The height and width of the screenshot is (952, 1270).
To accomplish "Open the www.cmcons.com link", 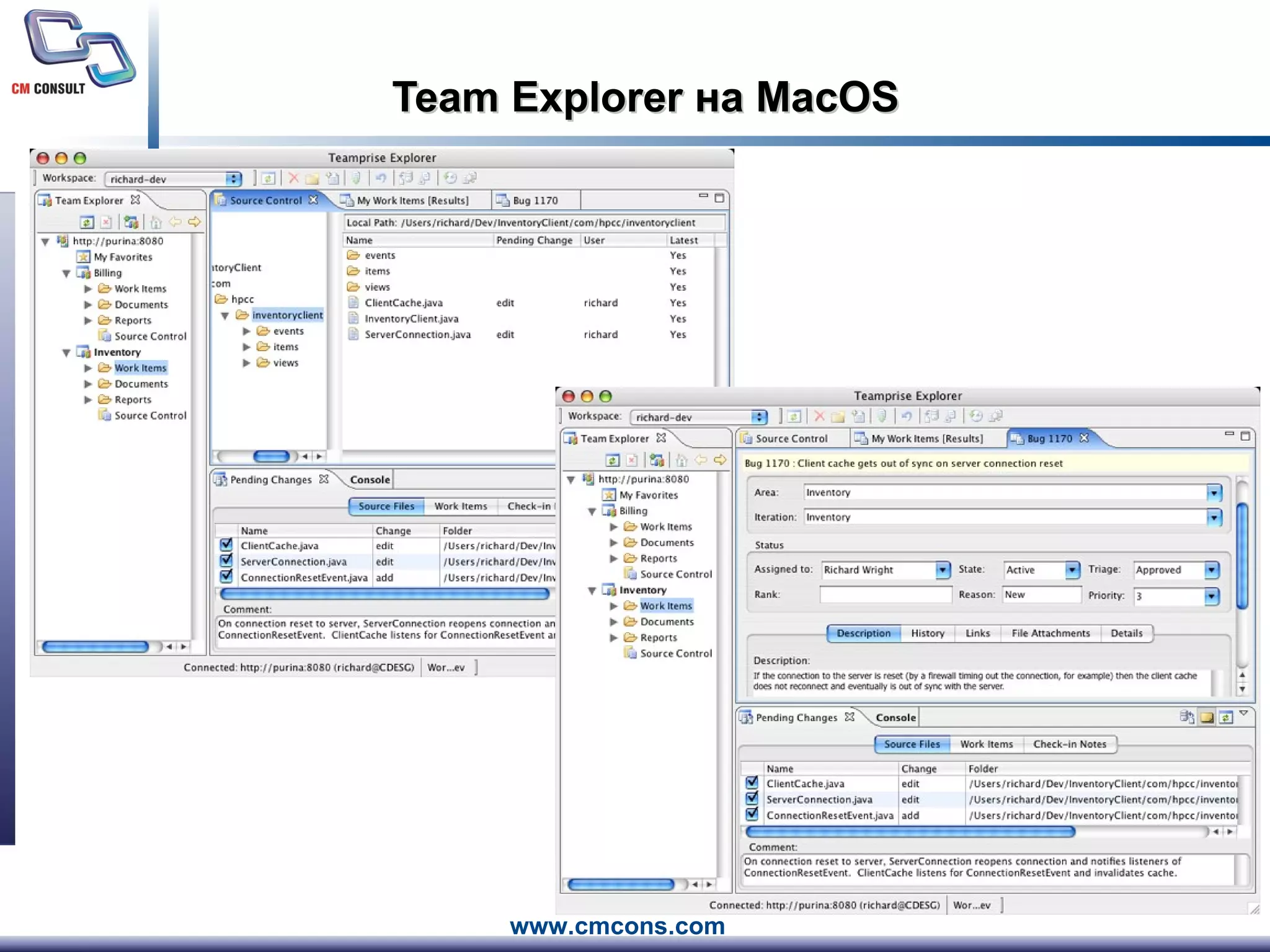I will 617,926.
